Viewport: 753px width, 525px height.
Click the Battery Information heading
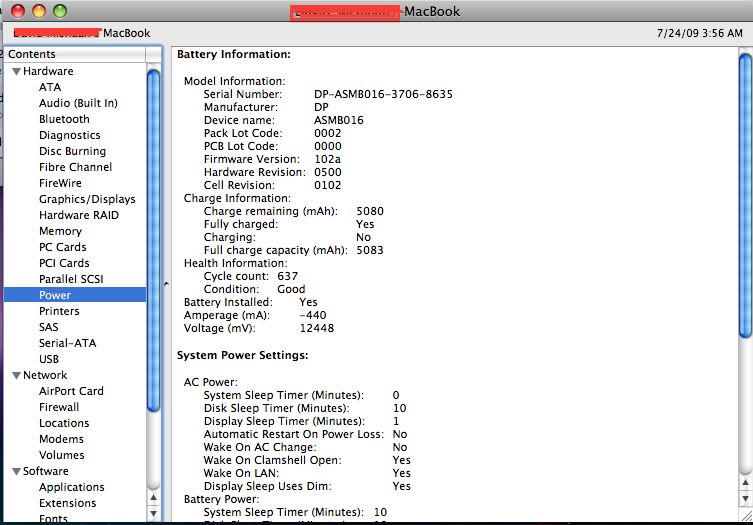234,54
